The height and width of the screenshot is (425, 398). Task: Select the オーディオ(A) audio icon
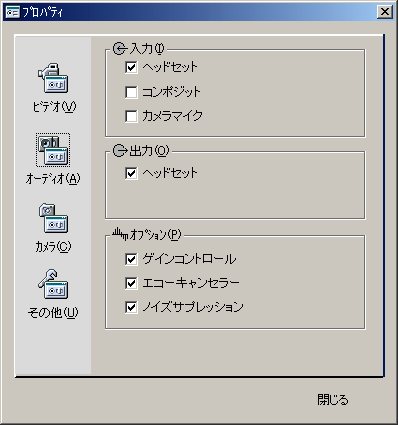click(53, 150)
